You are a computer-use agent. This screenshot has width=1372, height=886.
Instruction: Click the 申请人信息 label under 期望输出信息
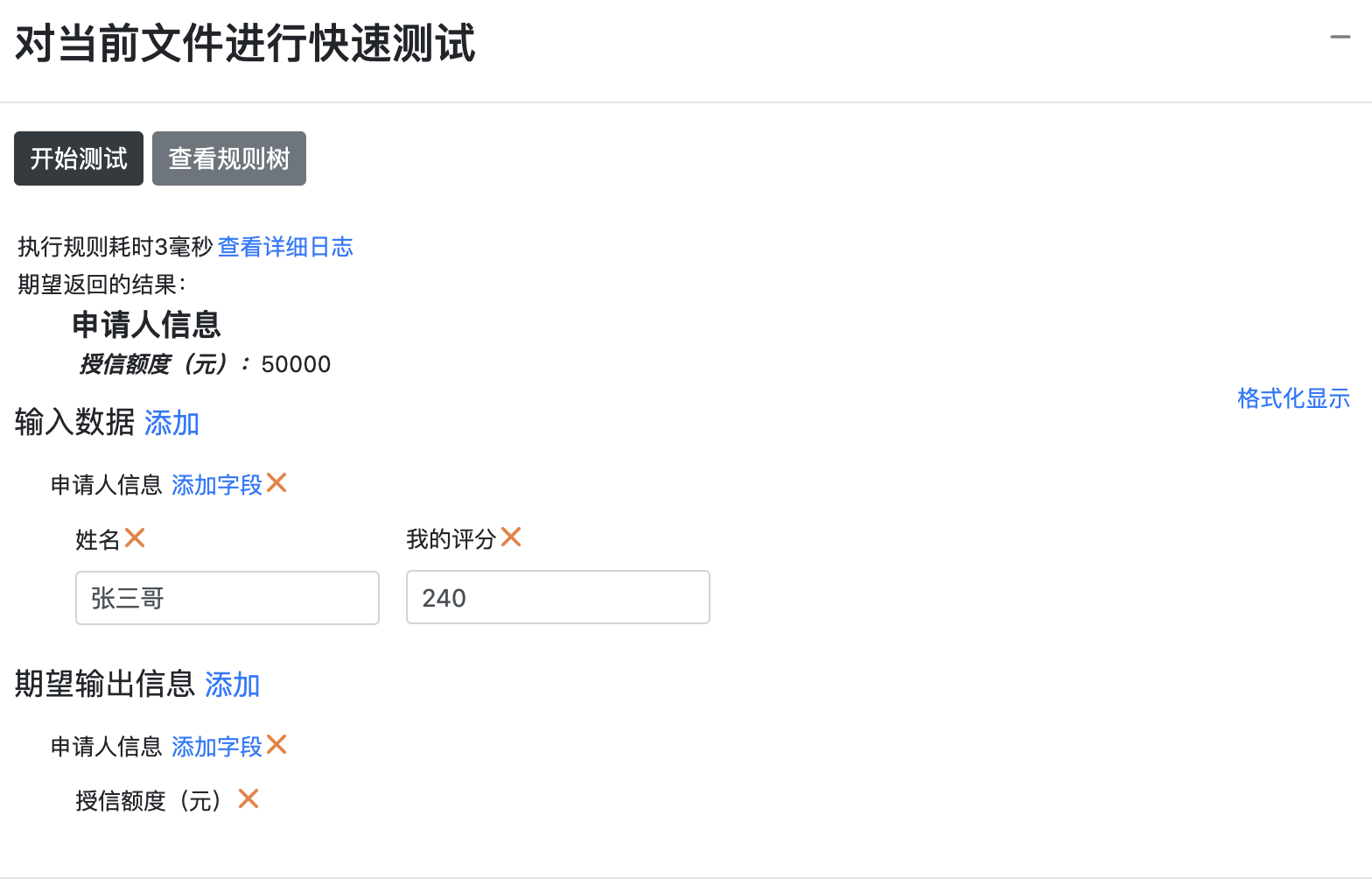point(107,747)
